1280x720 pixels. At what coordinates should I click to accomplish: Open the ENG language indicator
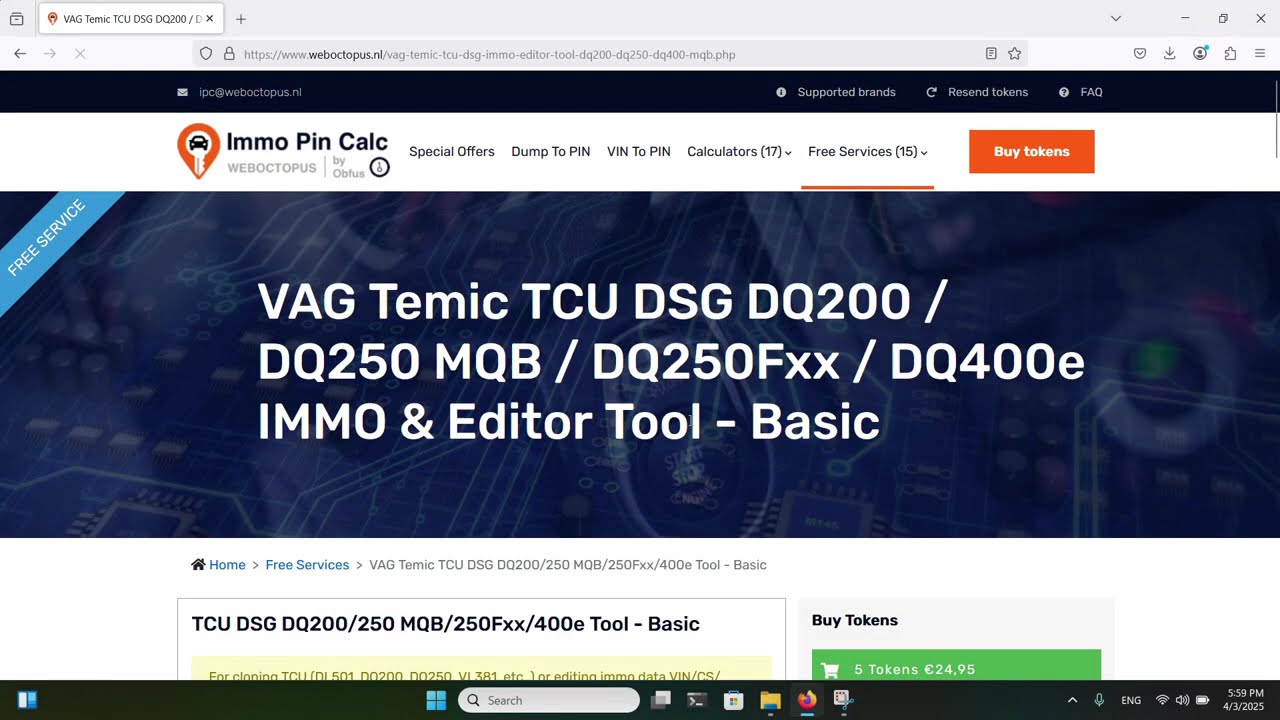point(1131,700)
